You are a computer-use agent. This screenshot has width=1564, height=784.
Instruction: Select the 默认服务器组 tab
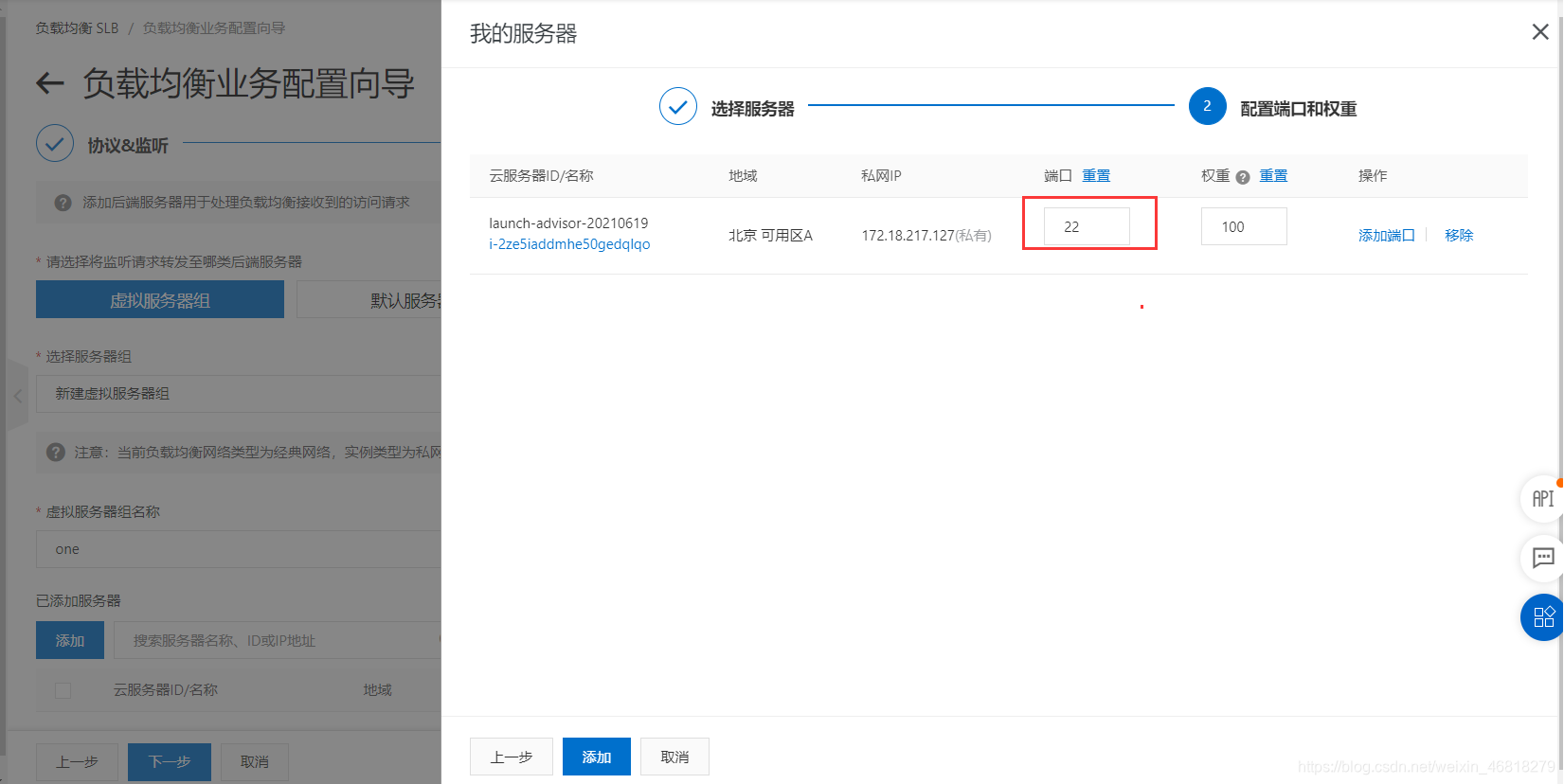pyautogui.click(x=369, y=299)
